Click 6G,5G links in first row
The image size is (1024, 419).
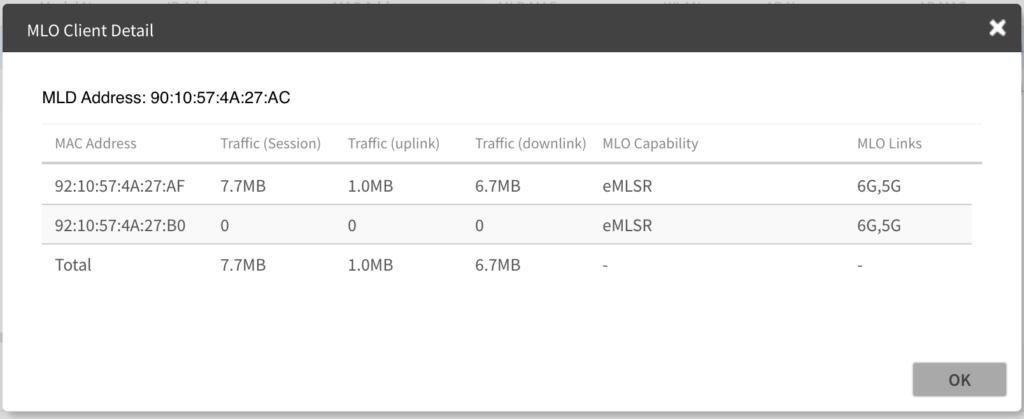879,185
